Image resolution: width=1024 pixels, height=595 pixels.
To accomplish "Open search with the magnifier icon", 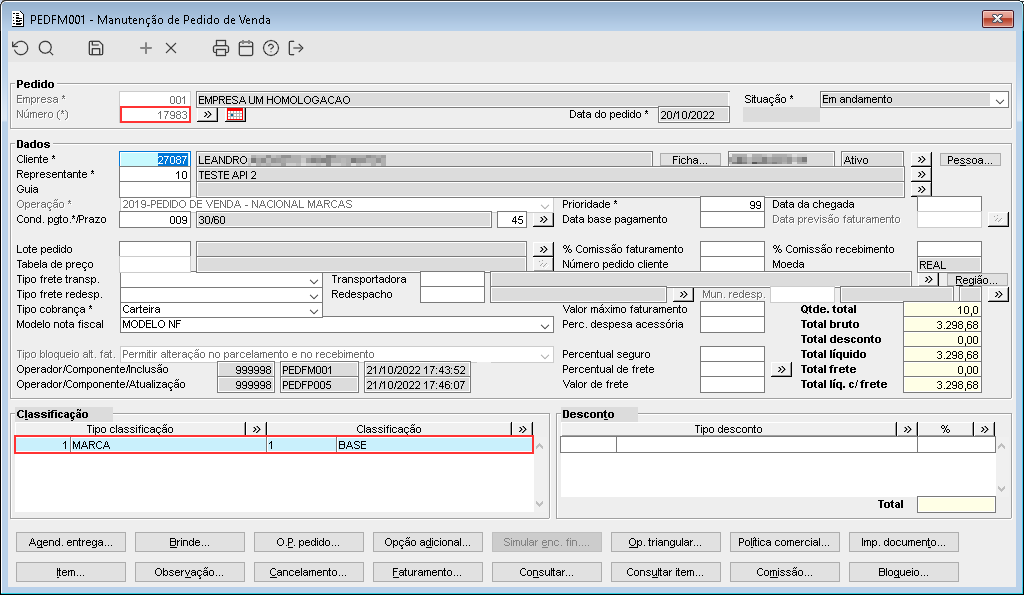I will (46, 48).
